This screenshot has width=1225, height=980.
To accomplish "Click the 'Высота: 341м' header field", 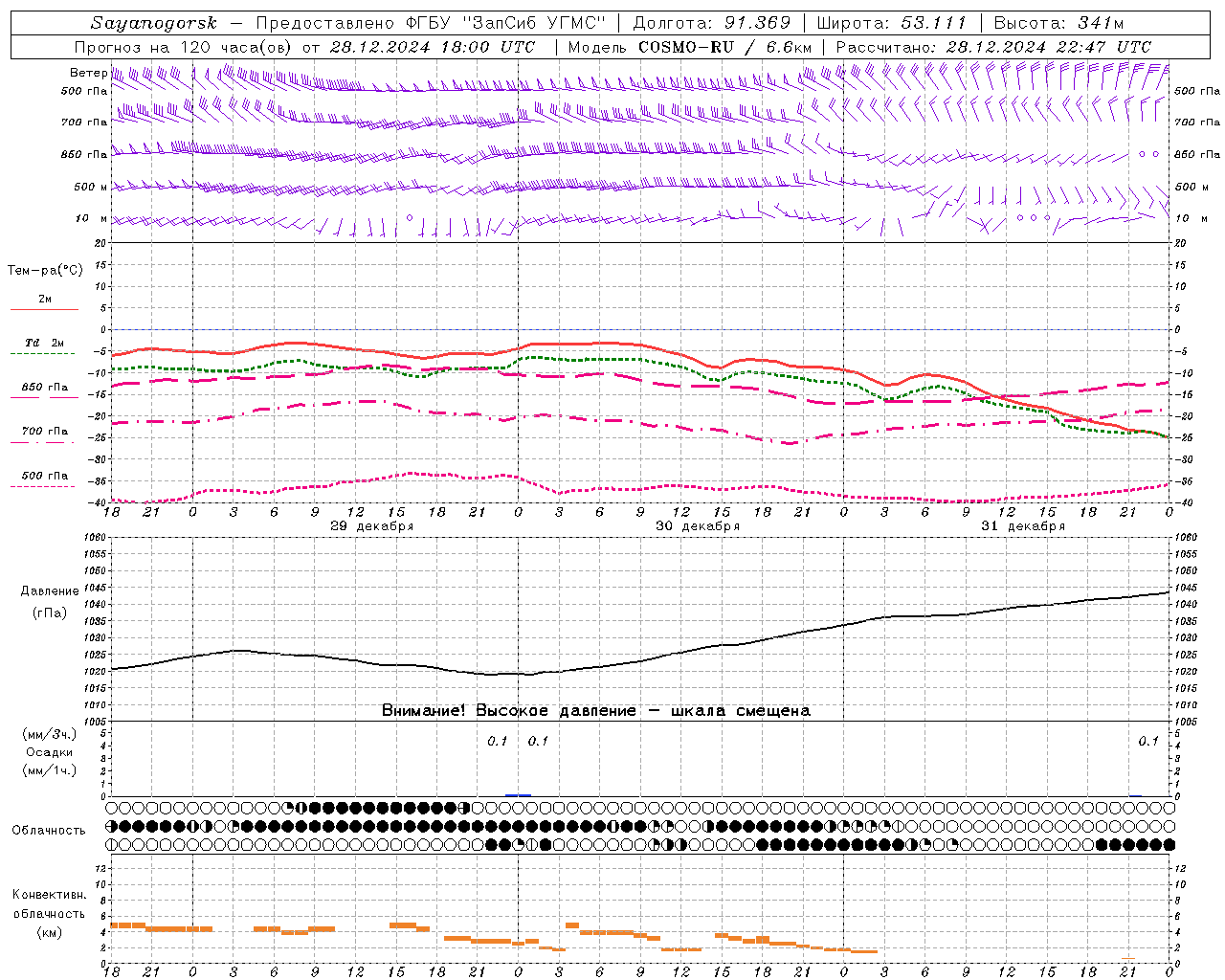I will coord(1058,23).
